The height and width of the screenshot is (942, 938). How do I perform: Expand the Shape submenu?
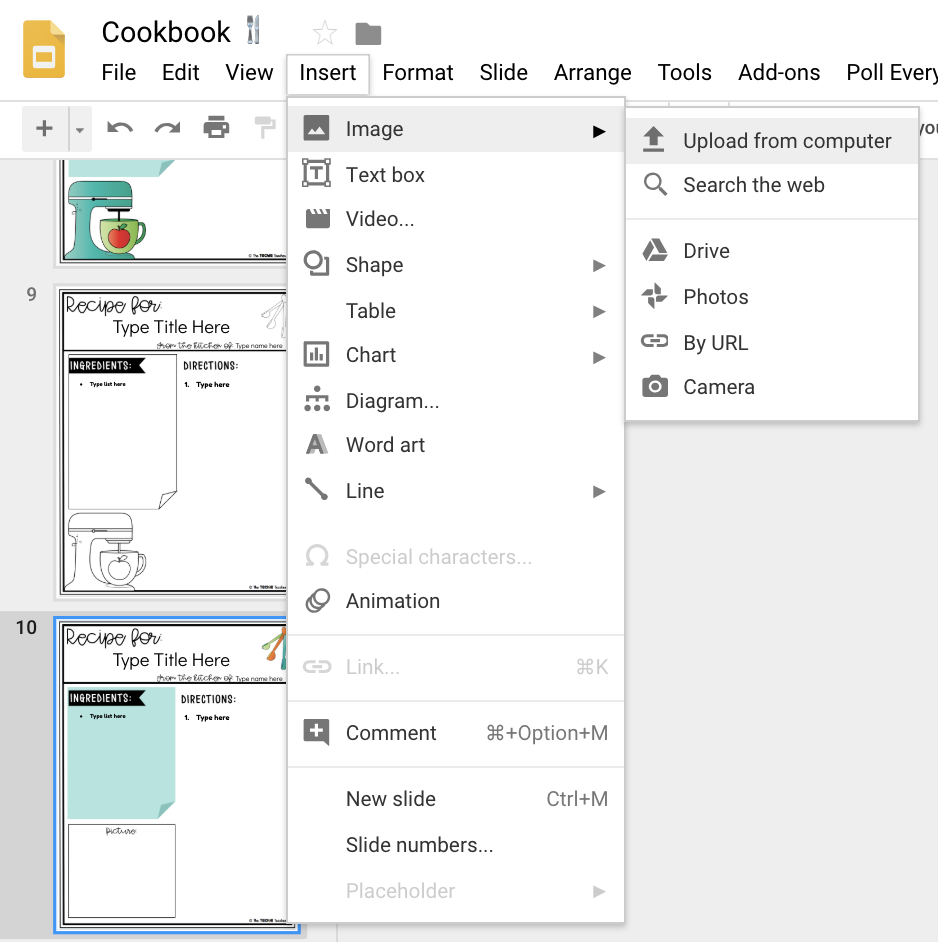[374, 264]
